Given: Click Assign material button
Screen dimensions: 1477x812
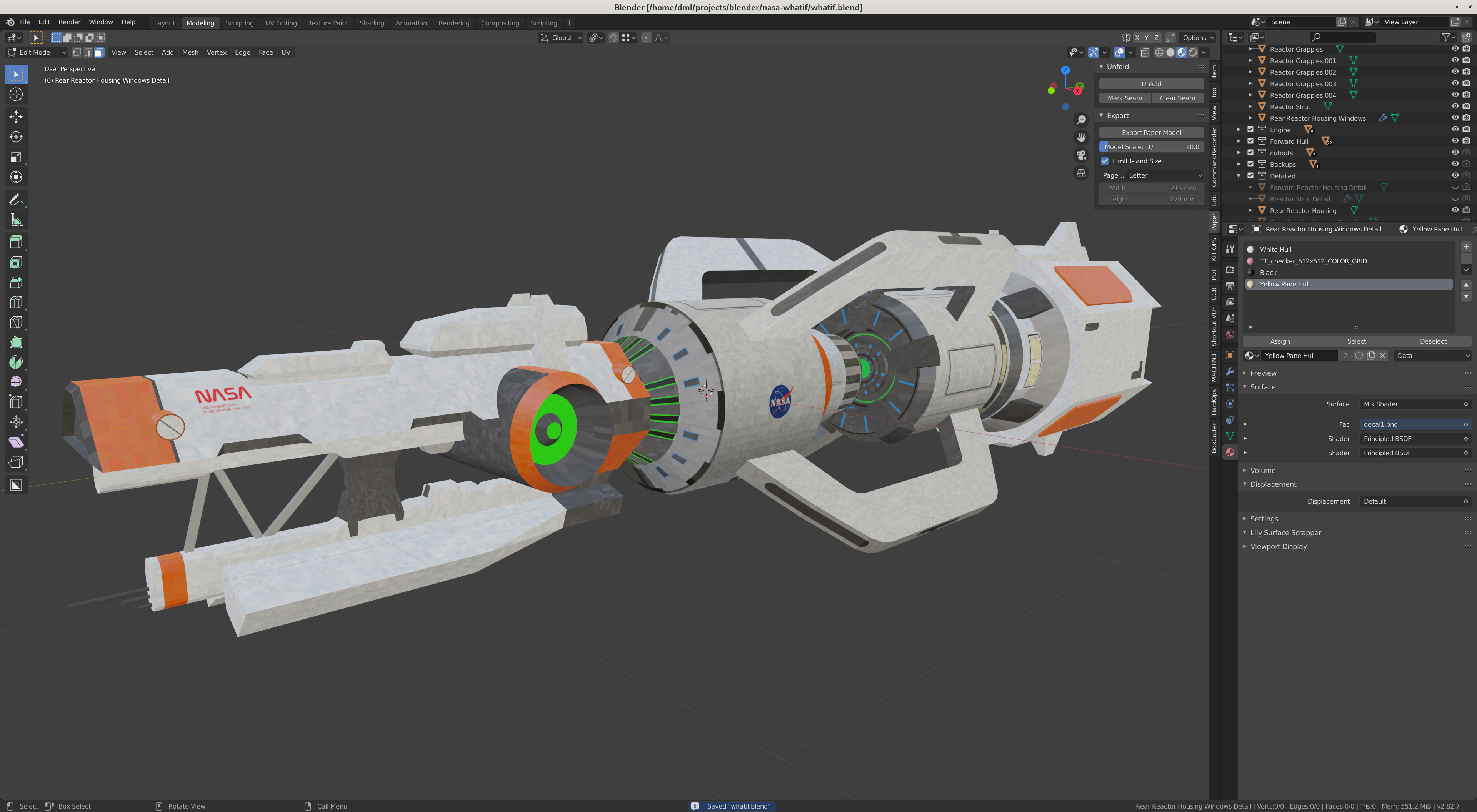Looking at the screenshot, I should click(1280, 341).
